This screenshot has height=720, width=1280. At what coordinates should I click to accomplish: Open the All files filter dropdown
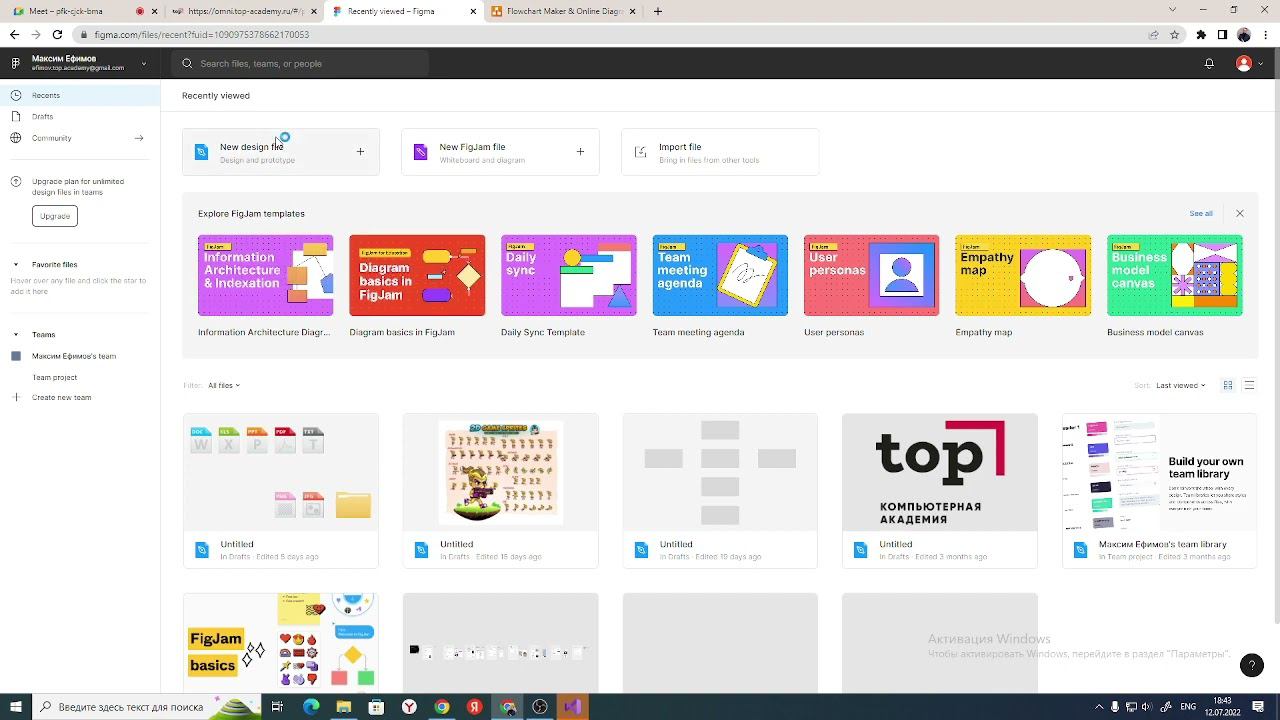tap(224, 385)
